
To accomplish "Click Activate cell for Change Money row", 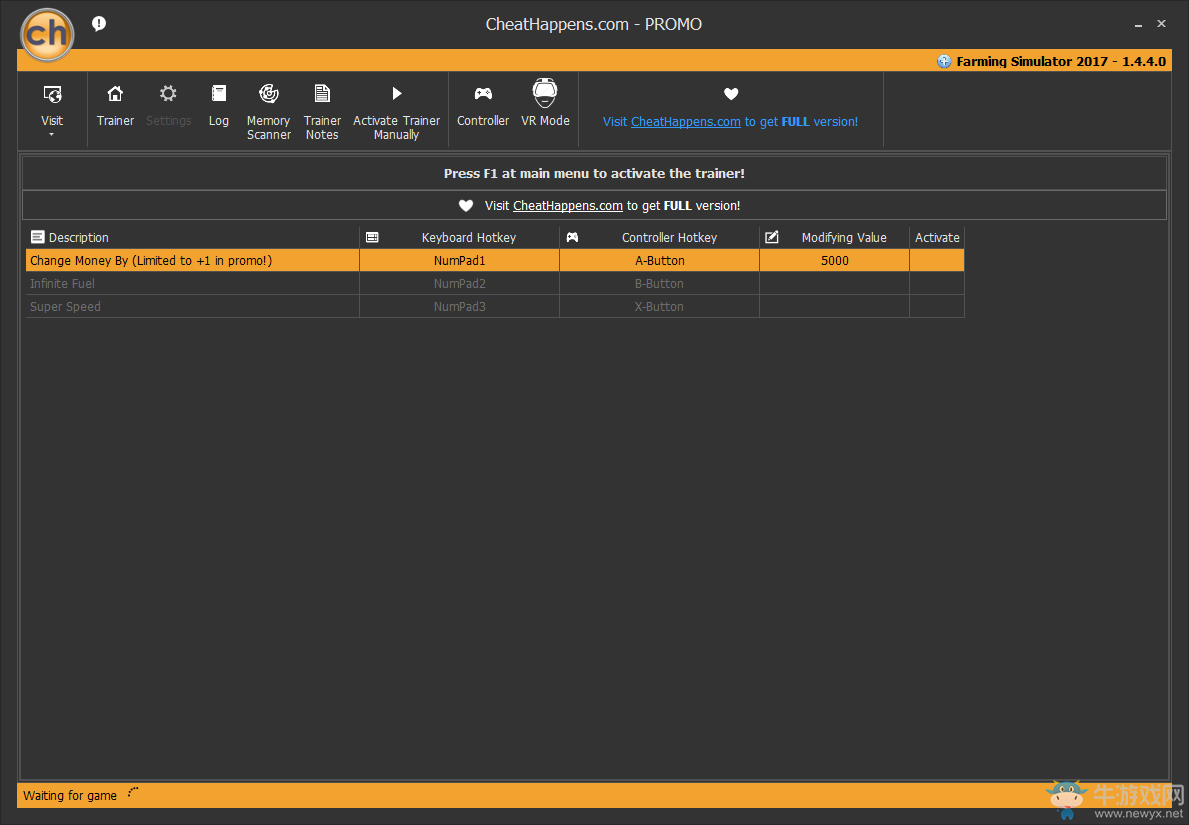I will click(937, 260).
